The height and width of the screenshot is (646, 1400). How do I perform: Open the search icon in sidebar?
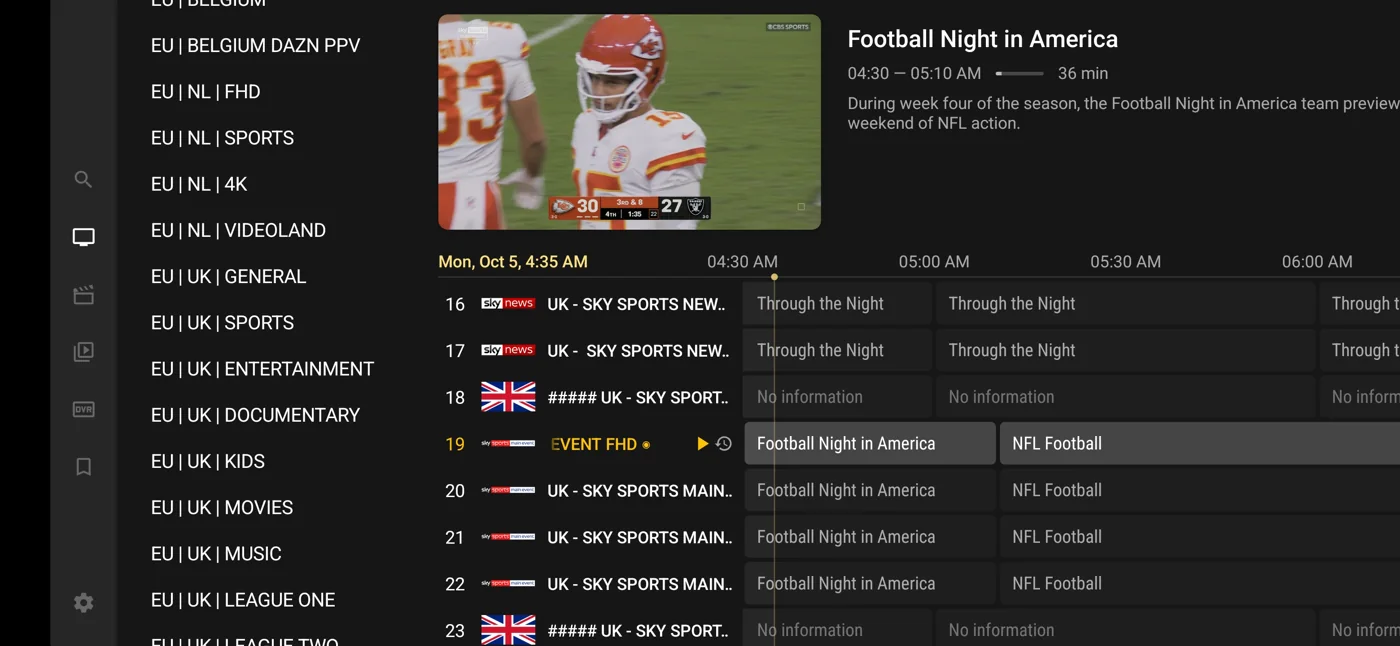coord(83,180)
